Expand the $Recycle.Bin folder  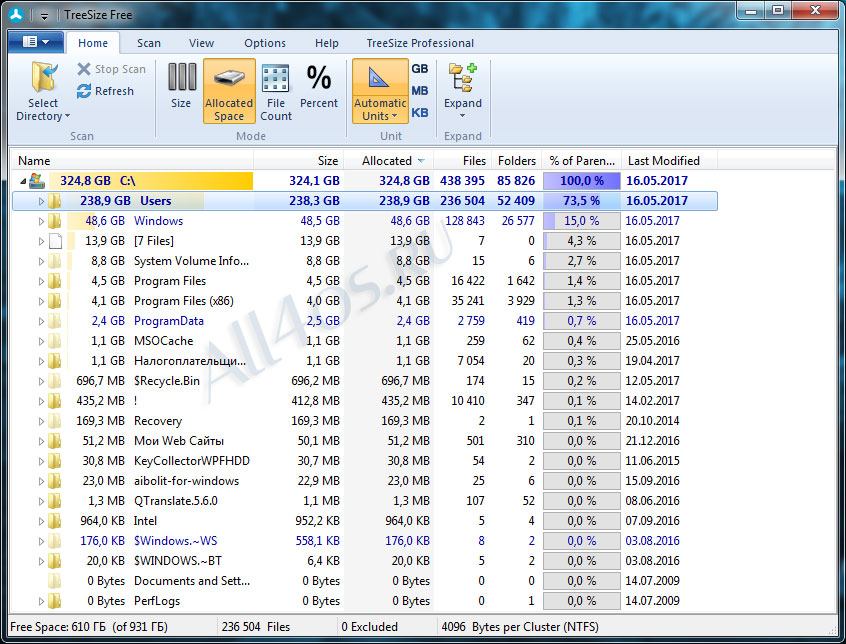(x=41, y=381)
